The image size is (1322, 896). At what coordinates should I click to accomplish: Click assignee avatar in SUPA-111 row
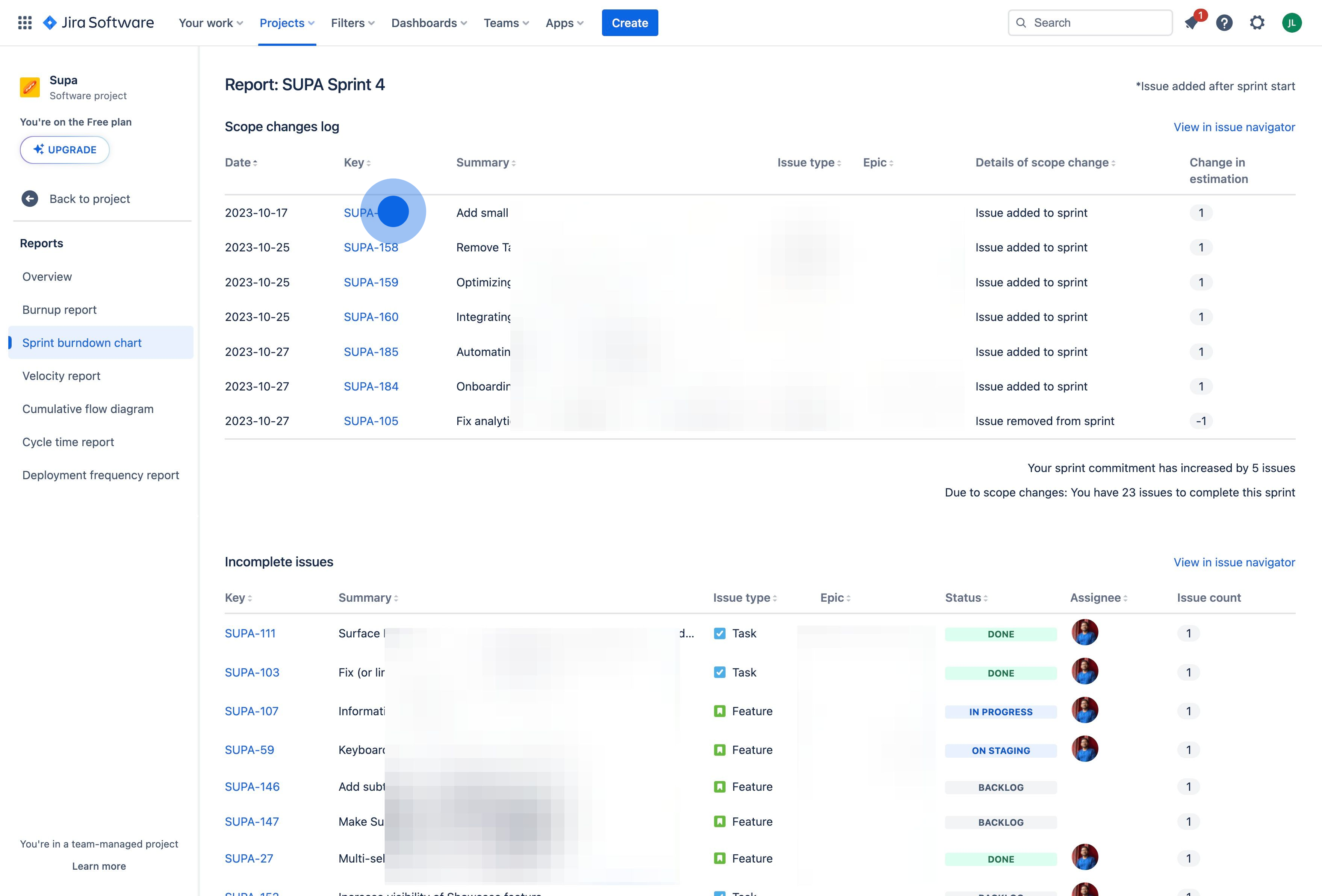point(1085,632)
